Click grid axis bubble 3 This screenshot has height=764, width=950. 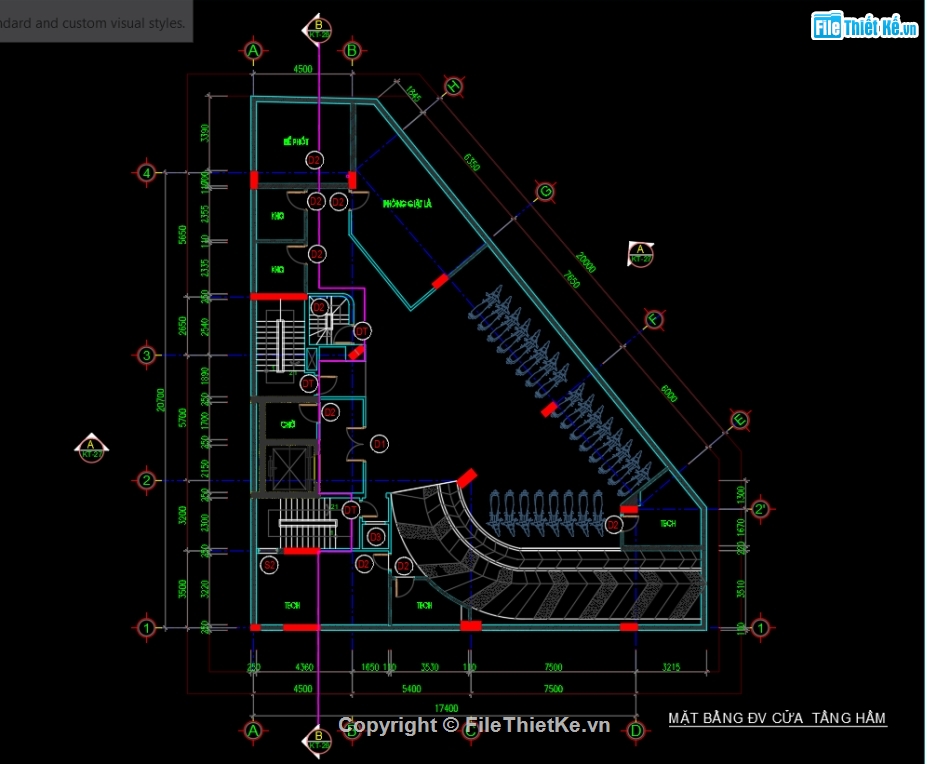pos(147,356)
